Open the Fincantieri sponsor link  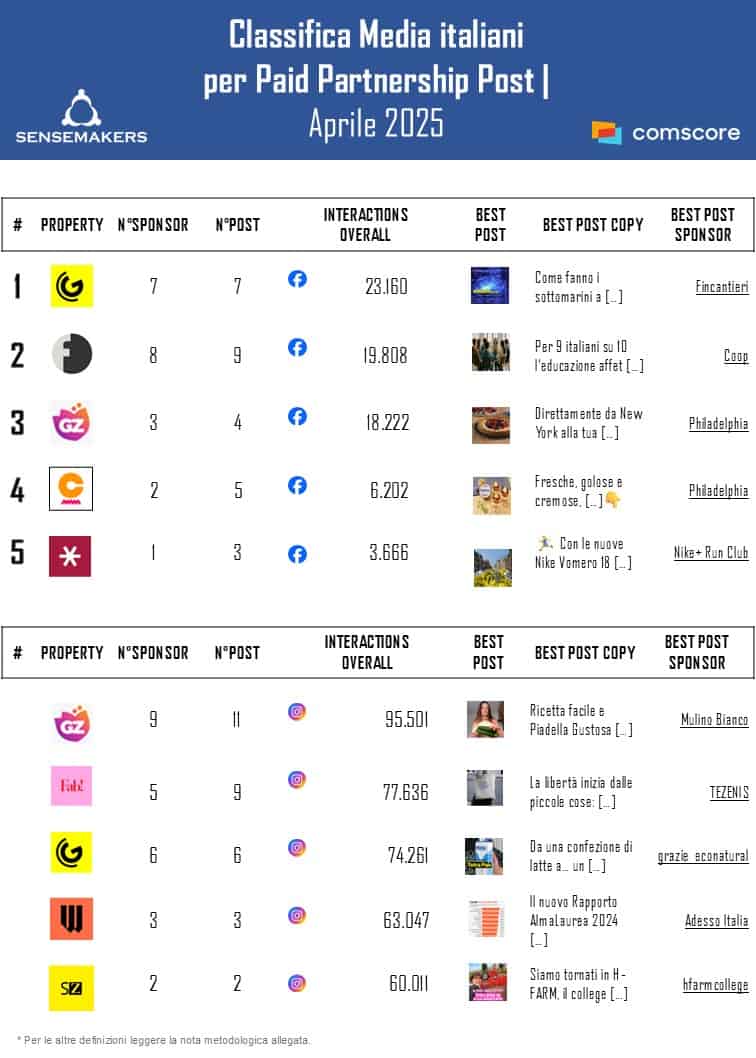coord(721,287)
